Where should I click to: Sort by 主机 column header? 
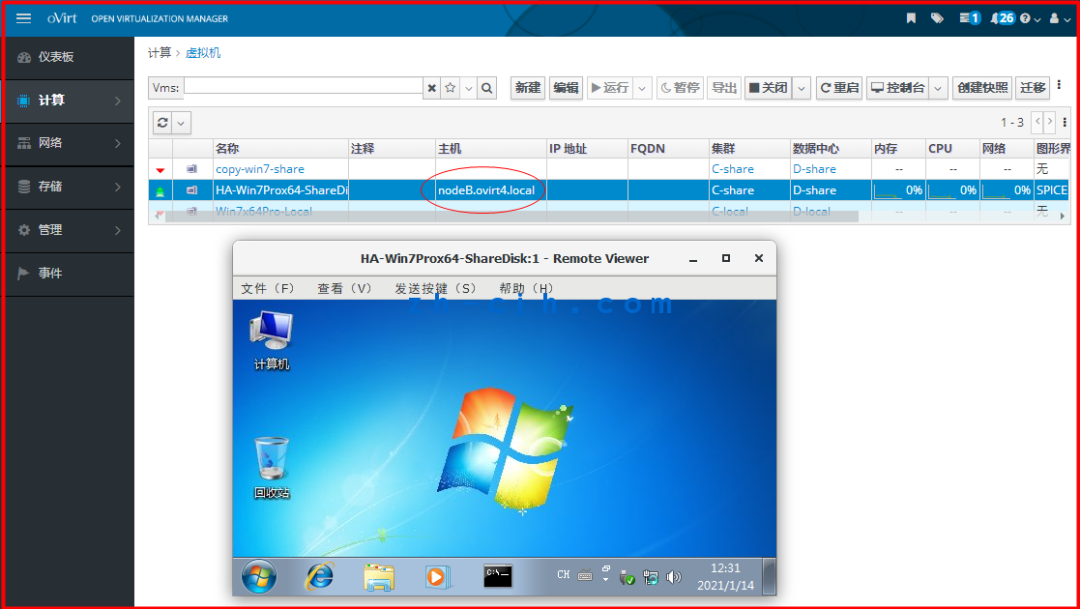pyautogui.click(x=449, y=149)
